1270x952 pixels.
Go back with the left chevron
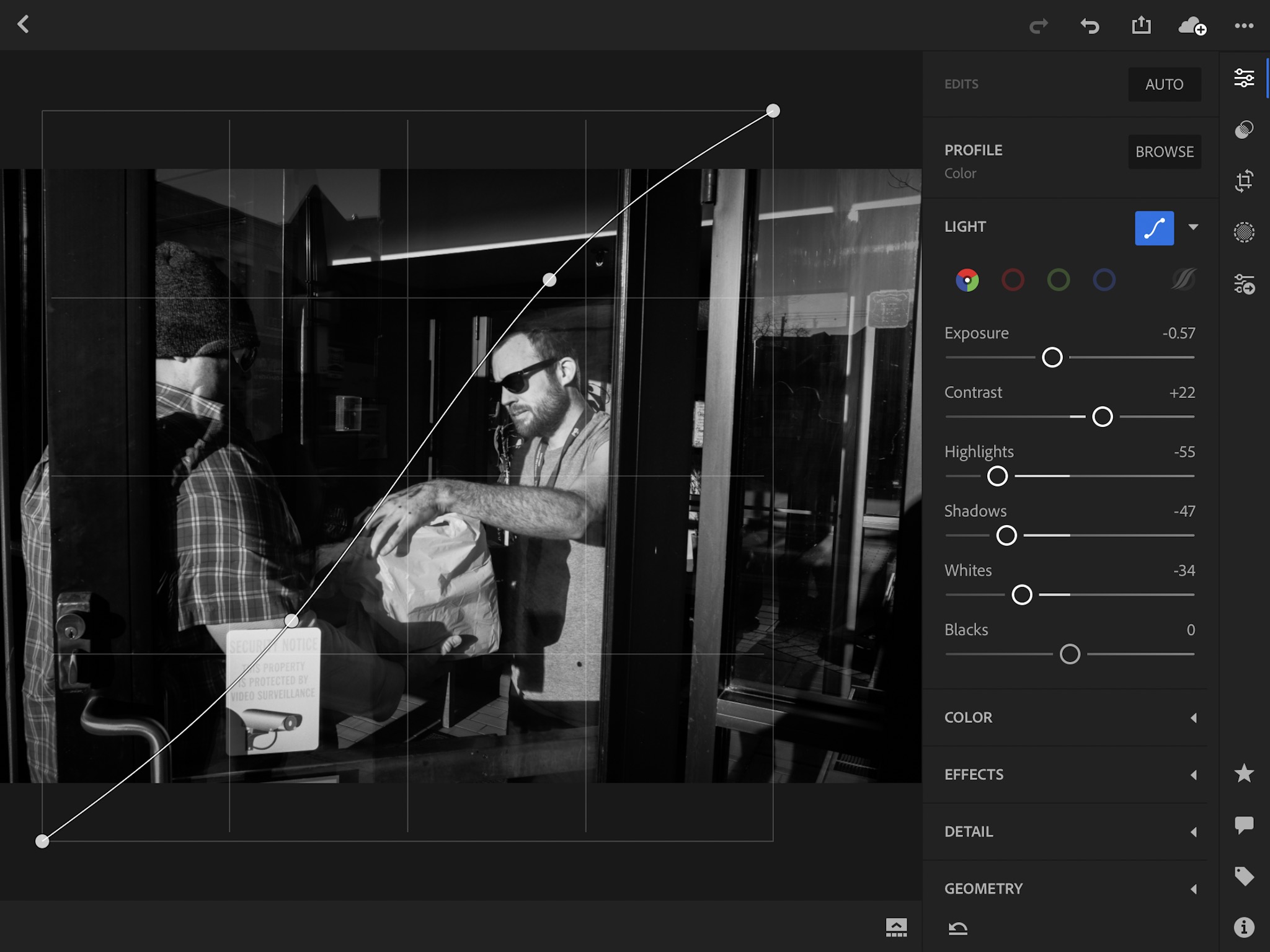(24, 25)
